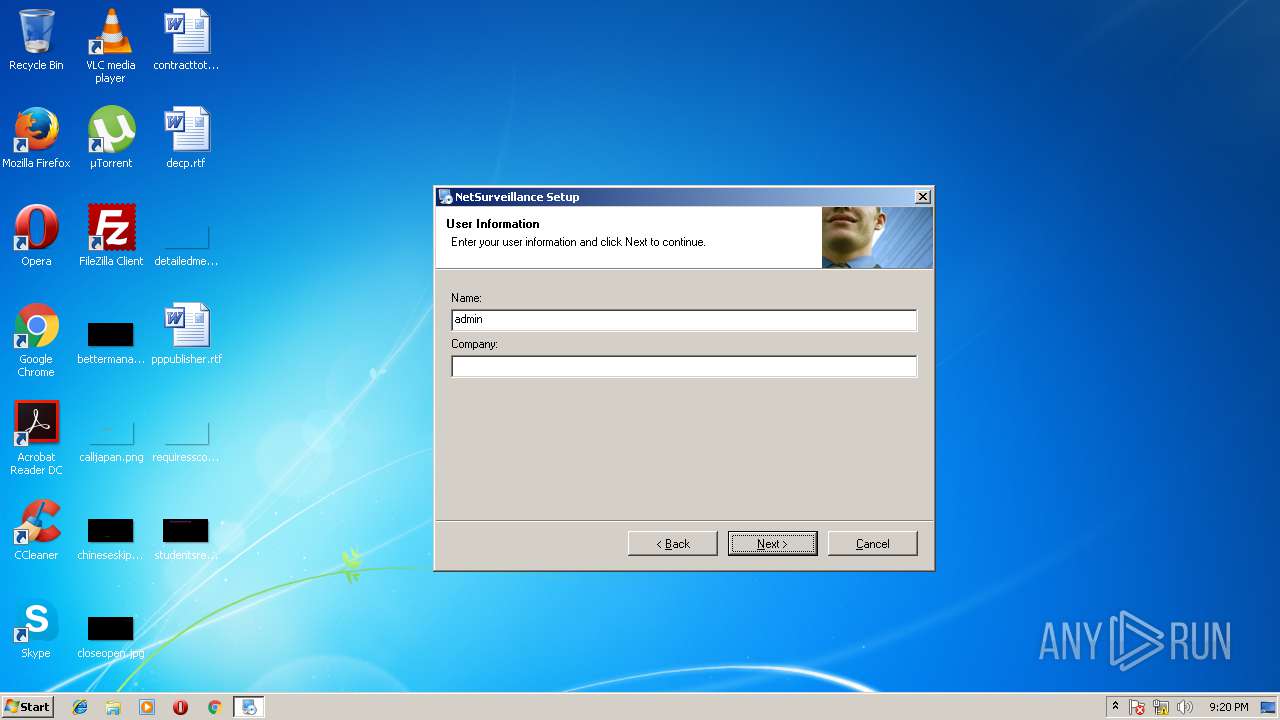
Task: Select the bettermana file icon
Action: [x=110, y=342]
